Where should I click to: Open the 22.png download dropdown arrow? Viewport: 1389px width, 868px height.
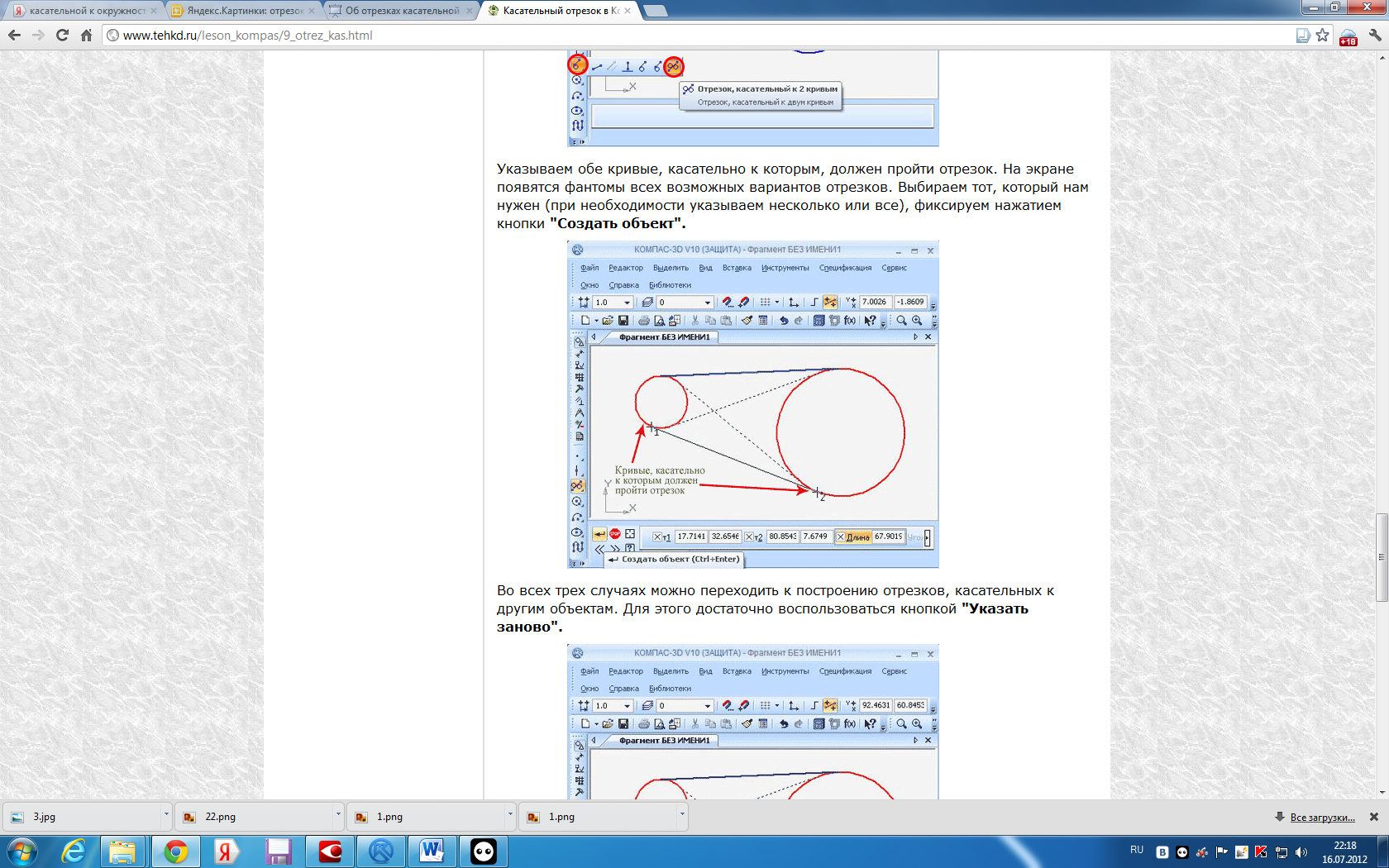pyautogui.click(x=338, y=816)
